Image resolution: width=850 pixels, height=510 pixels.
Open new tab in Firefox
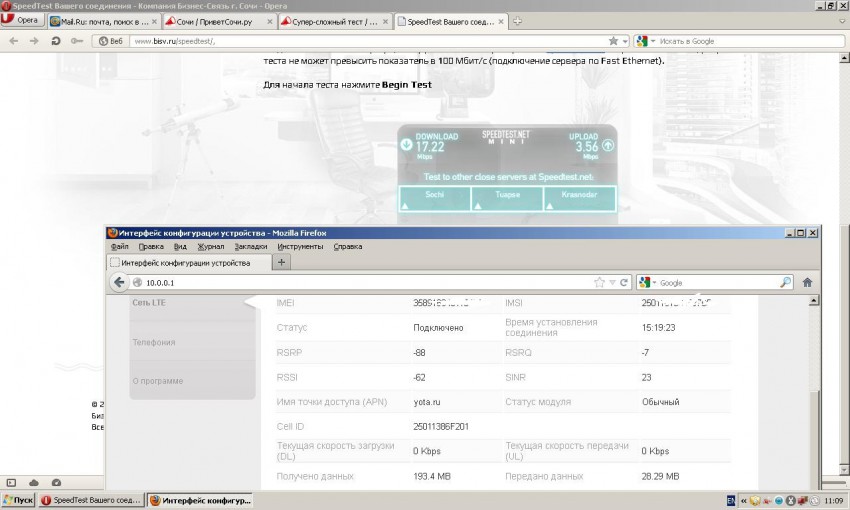click(282, 262)
